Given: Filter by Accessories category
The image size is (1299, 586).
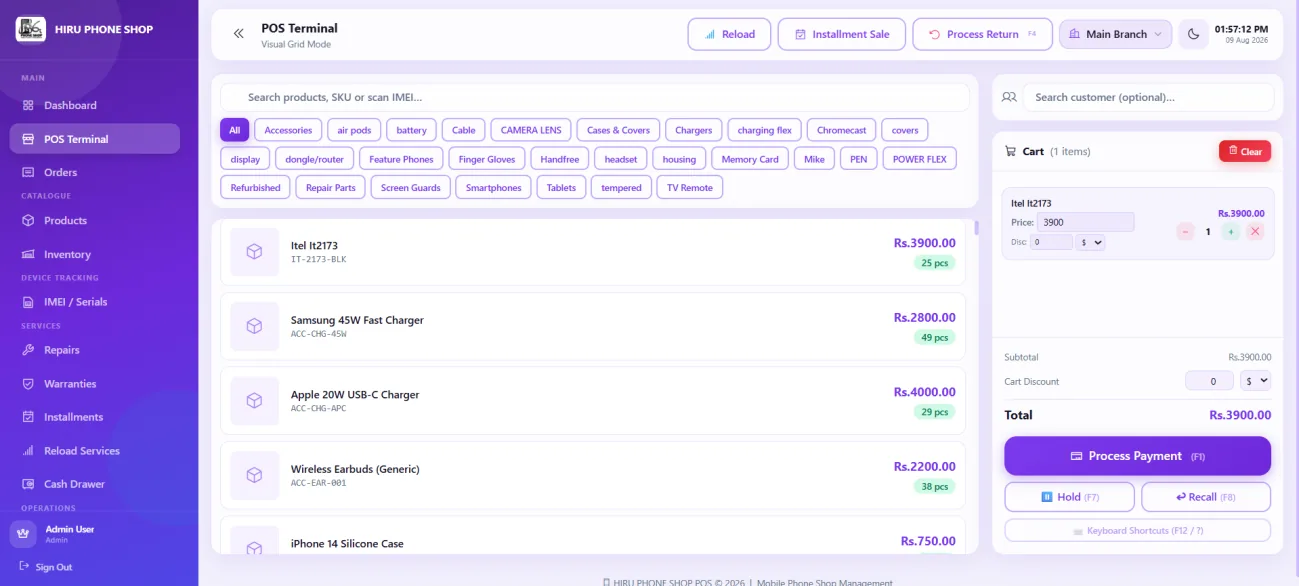Looking at the screenshot, I should point(288,130).
